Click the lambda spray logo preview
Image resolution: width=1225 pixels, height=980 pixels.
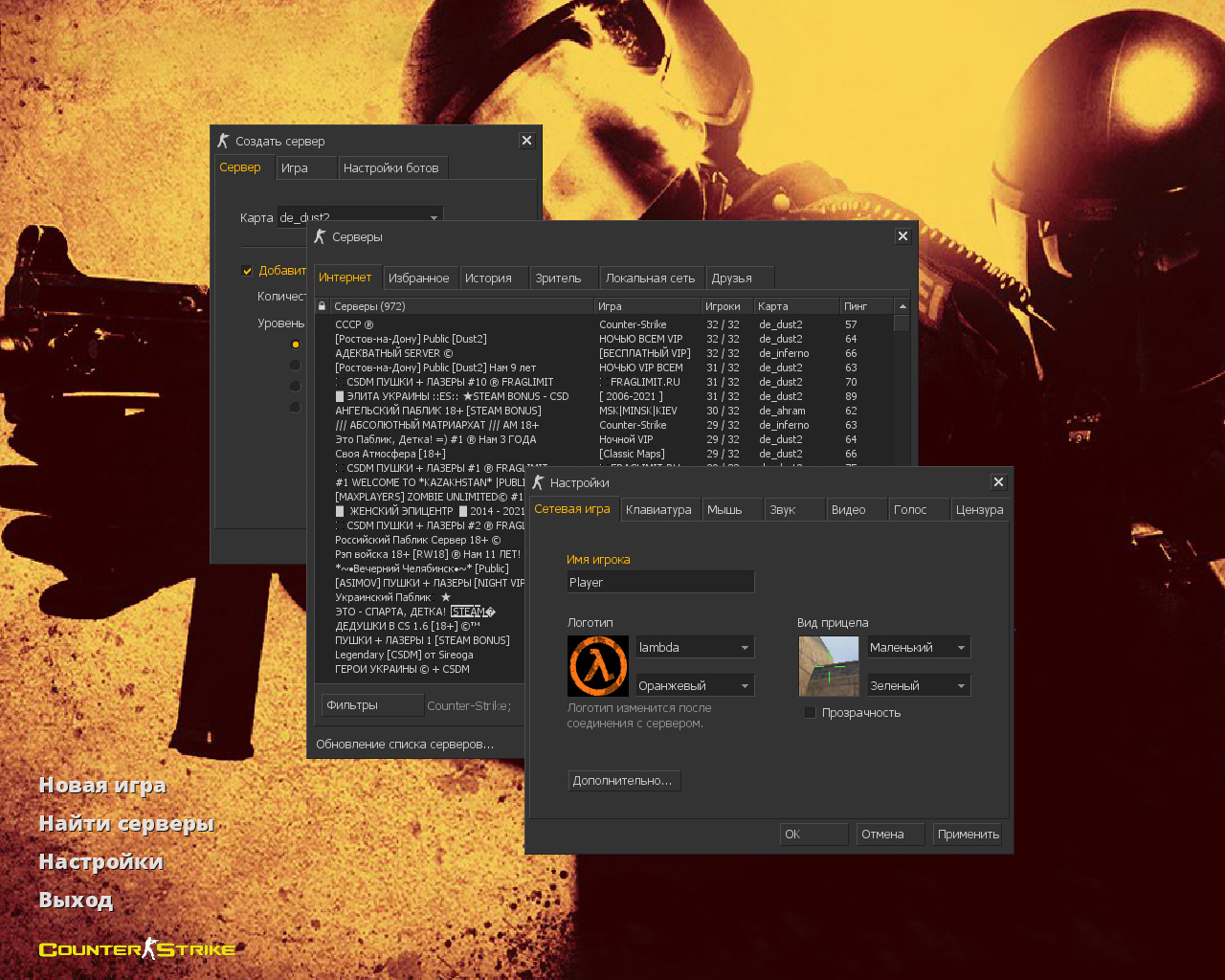click(x=598, y=666)
